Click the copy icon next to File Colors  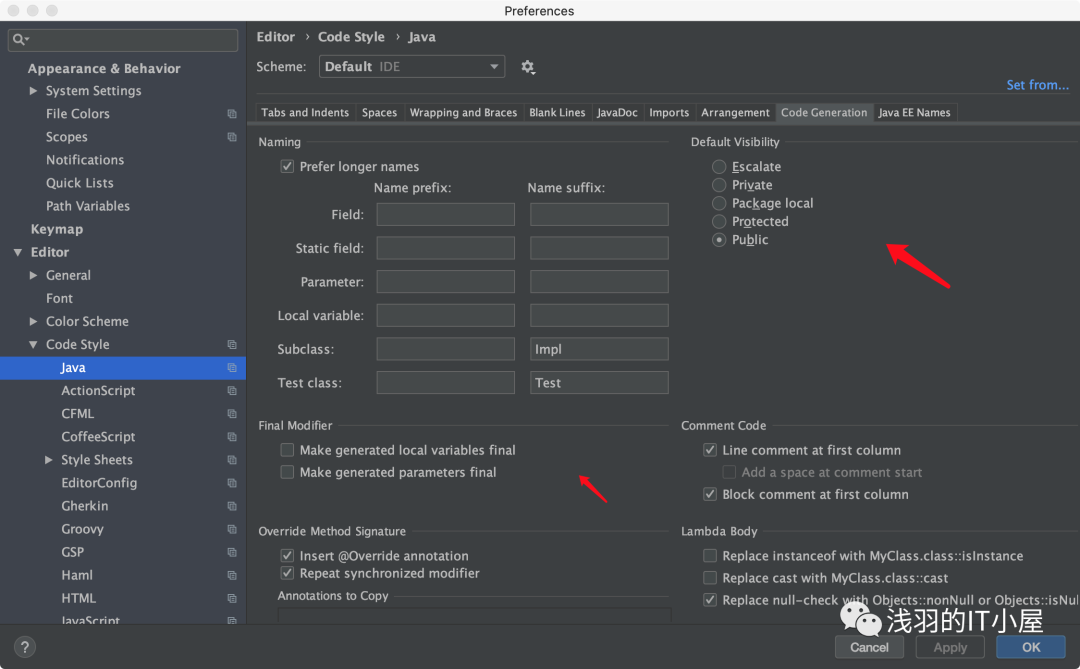pyautogui.click(x=232, y=114)
